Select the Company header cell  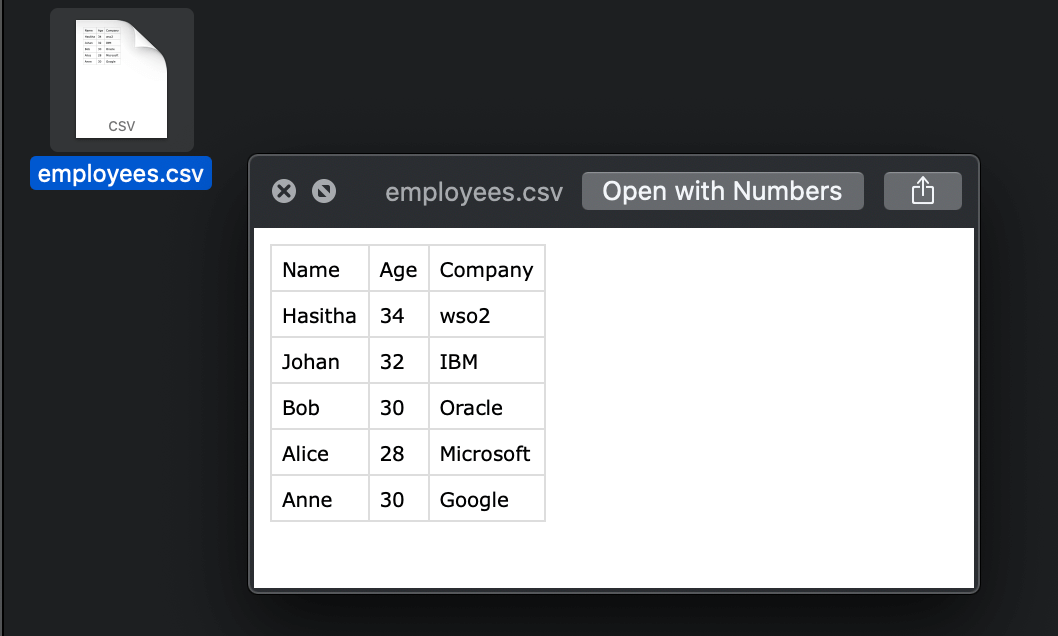tap(486, 269)
